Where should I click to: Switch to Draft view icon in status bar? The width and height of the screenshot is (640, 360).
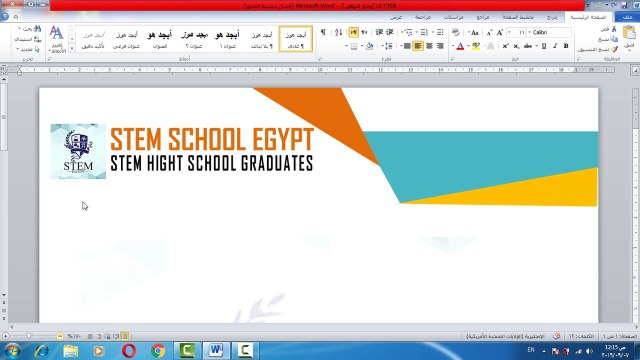pos(90,336)
